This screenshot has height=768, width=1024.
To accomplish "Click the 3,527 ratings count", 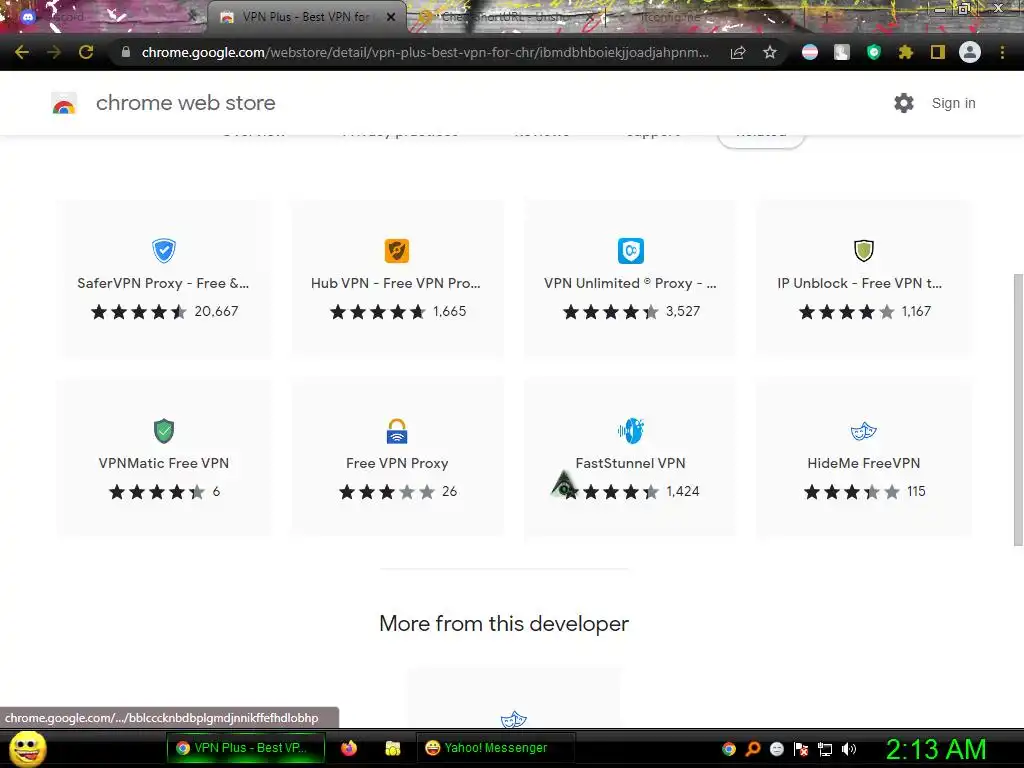I will tap(683, 312).
